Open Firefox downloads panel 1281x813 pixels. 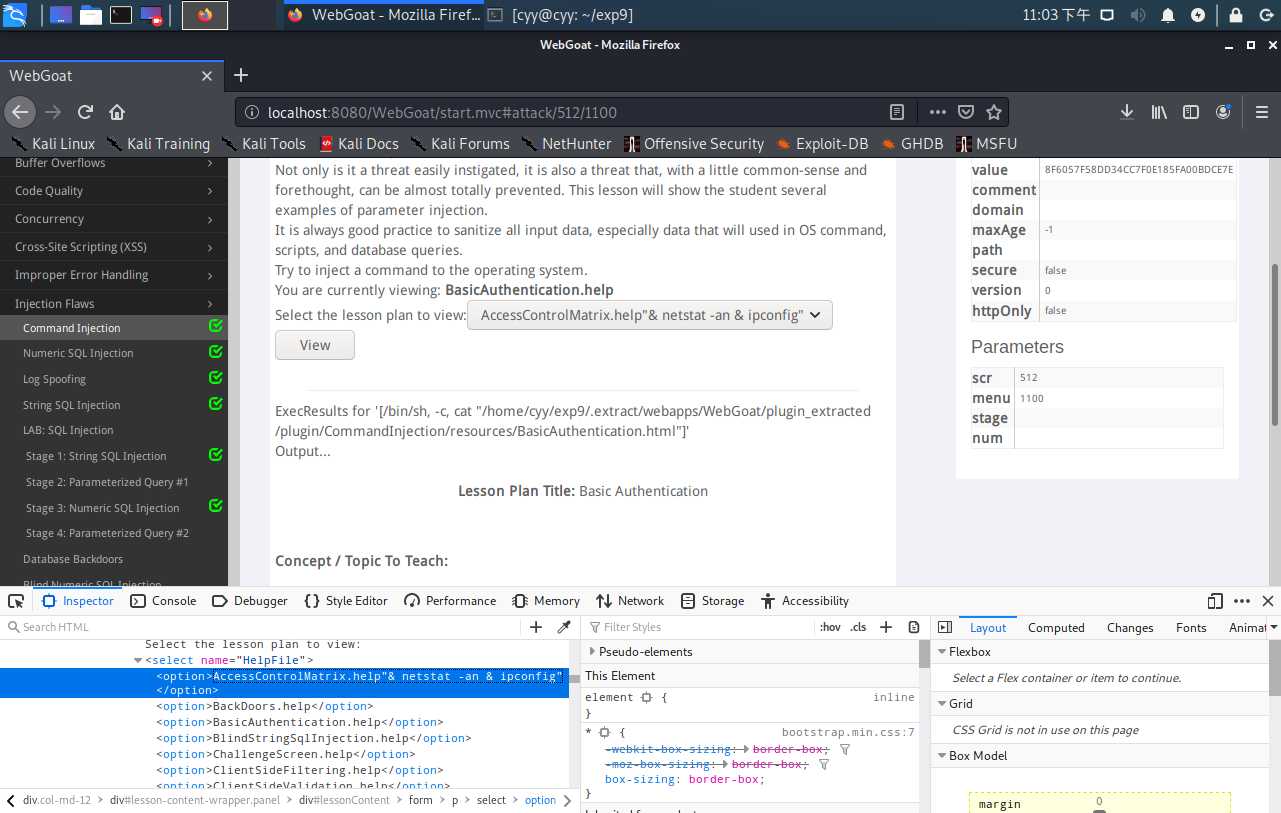tap(1127, 112)
